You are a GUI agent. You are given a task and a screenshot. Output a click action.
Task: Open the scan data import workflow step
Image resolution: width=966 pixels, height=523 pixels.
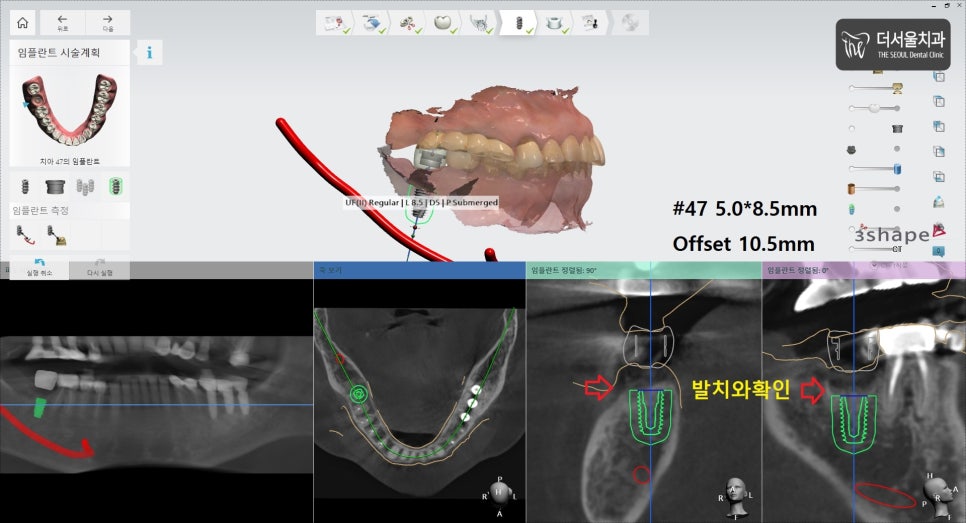370,23
